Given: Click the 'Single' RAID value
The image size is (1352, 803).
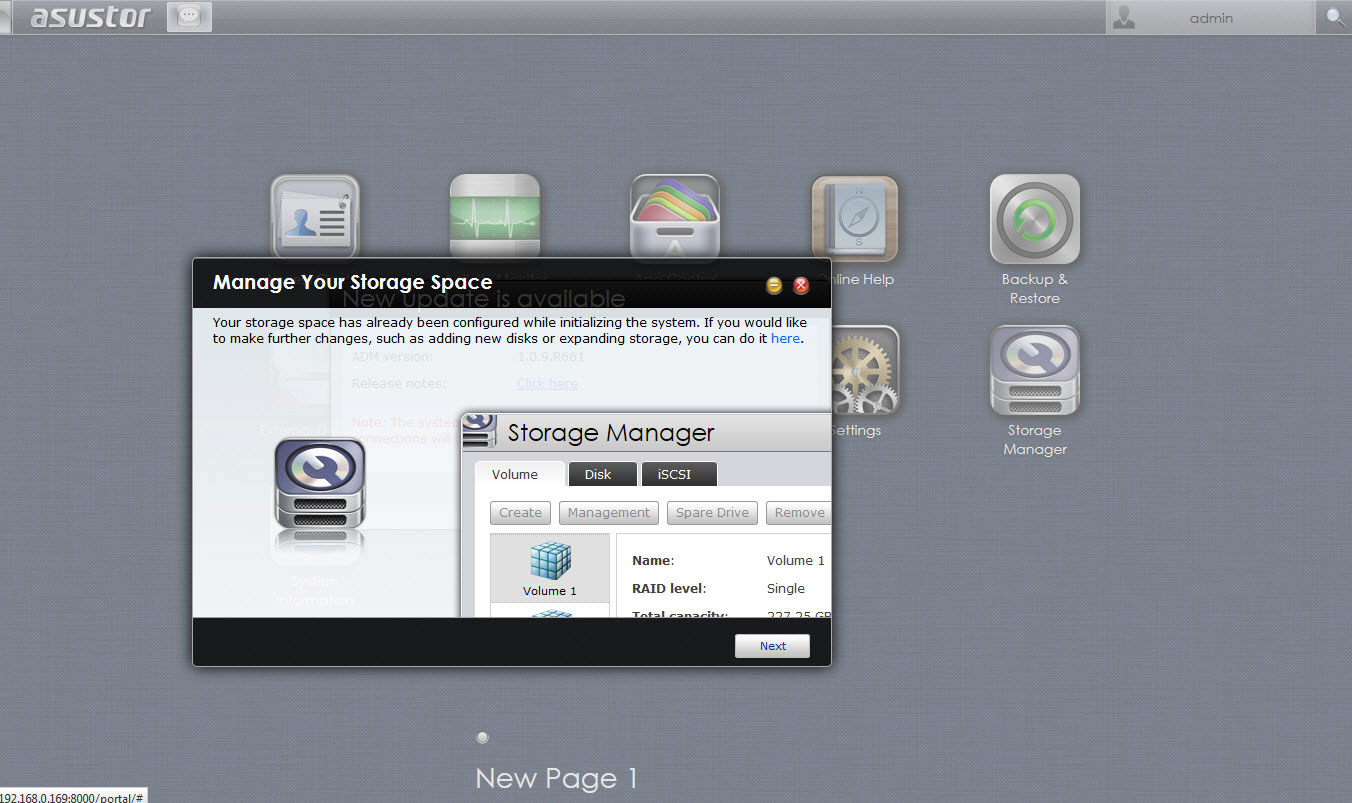Looking at the screenshot, I should pyautogui.click(x=786, y=588).
